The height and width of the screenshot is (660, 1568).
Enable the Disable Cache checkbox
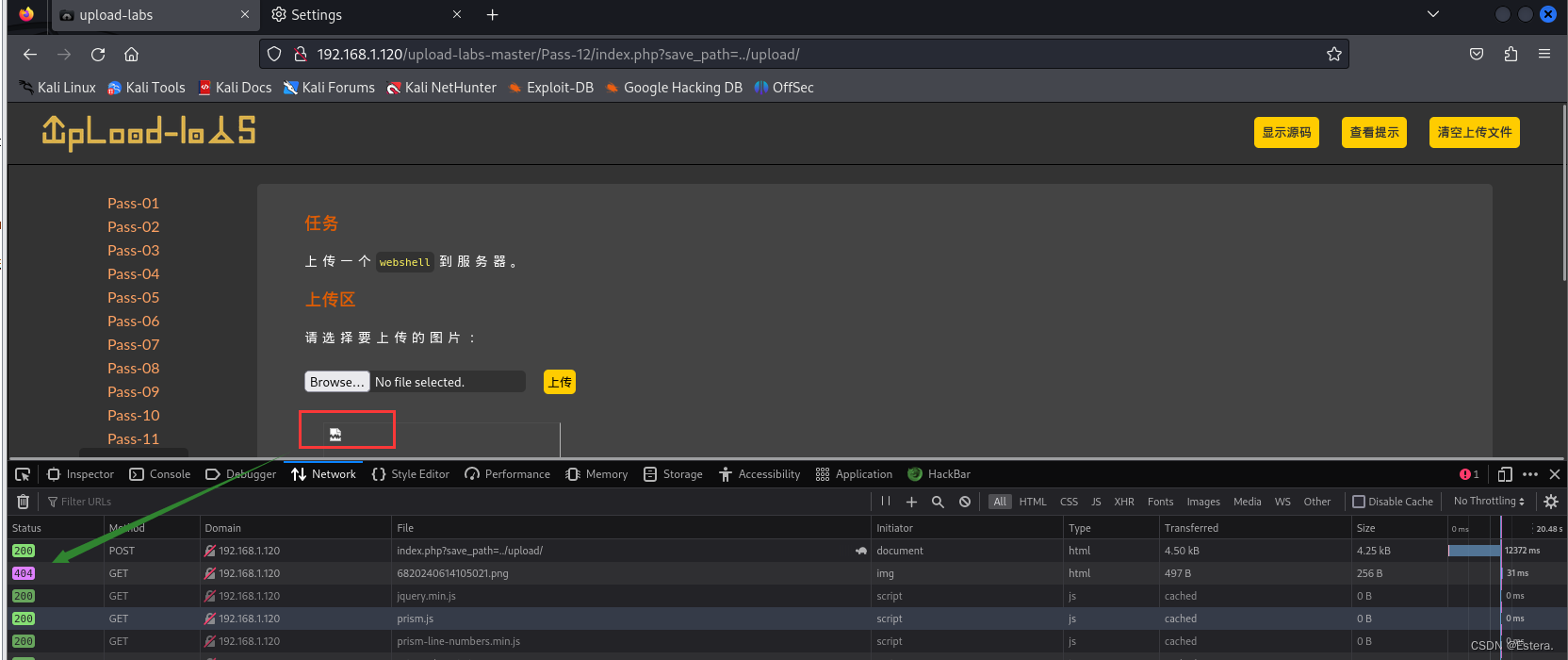pyautogui.click(x=1359, y=502)
